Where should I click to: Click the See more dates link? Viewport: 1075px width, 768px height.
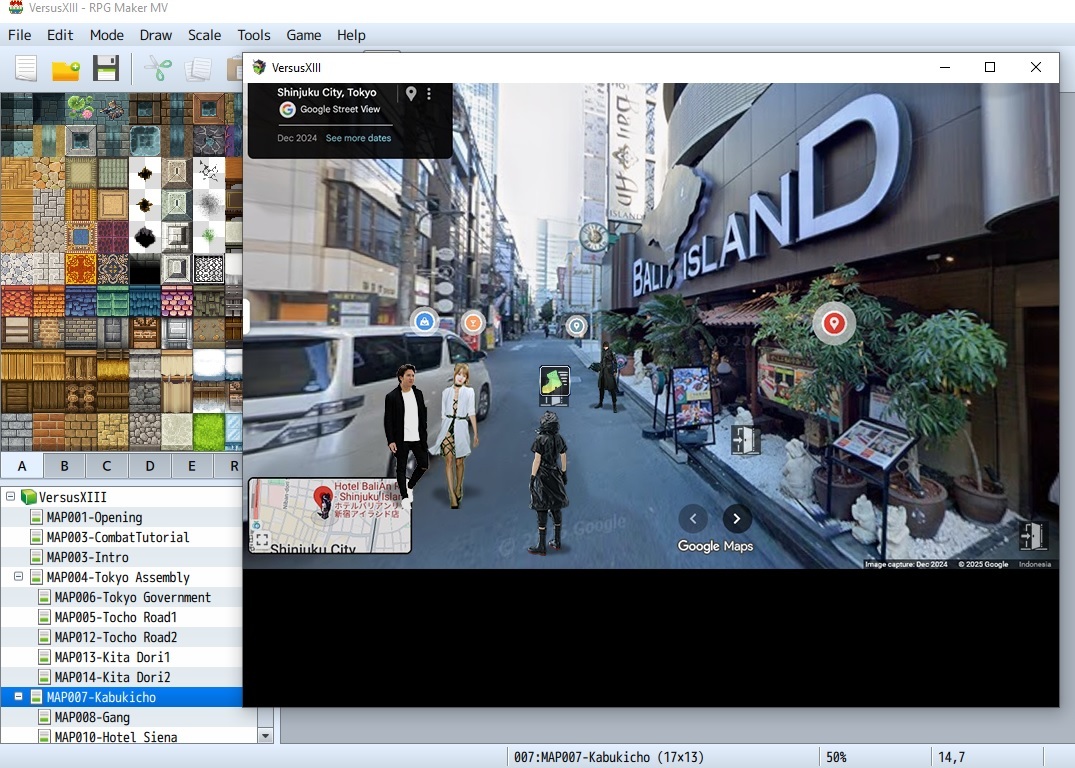[x=358, y=138]
